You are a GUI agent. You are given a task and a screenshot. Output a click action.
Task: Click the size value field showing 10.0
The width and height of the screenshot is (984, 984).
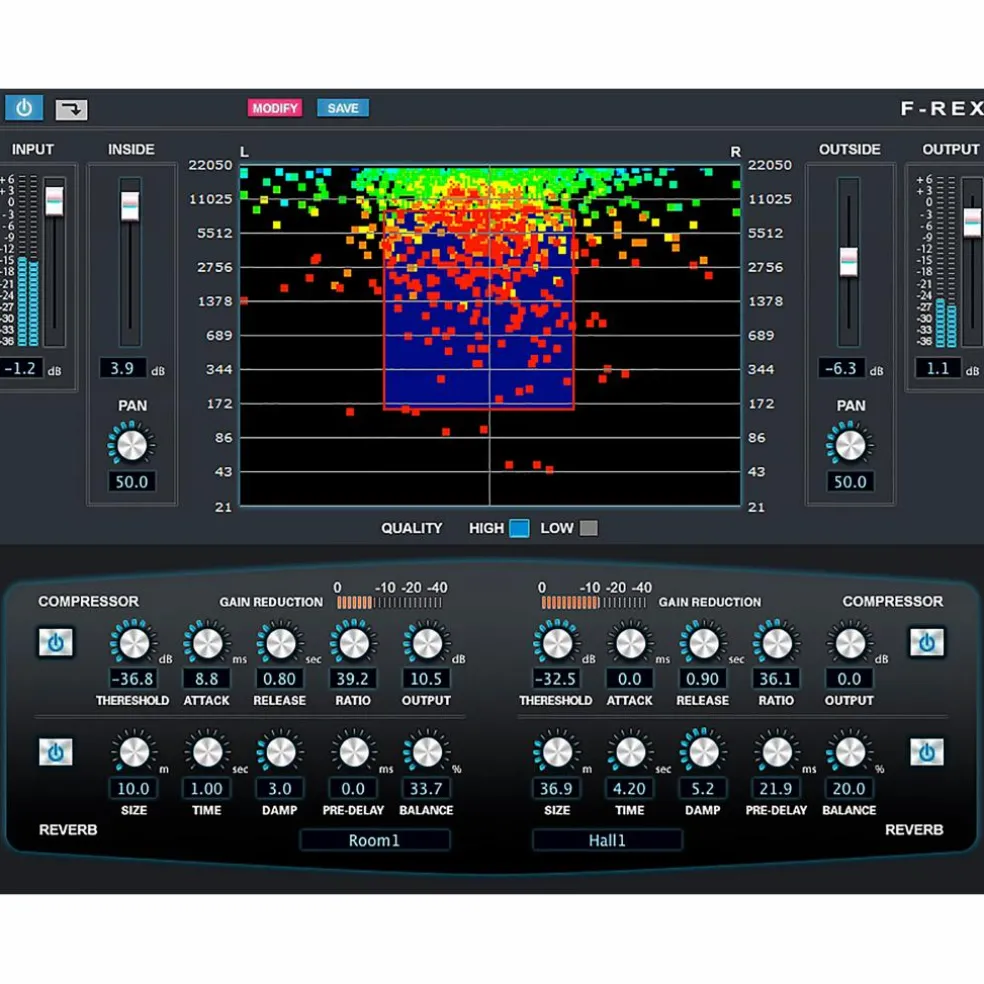pyautogui.click(x=134, y=789)
